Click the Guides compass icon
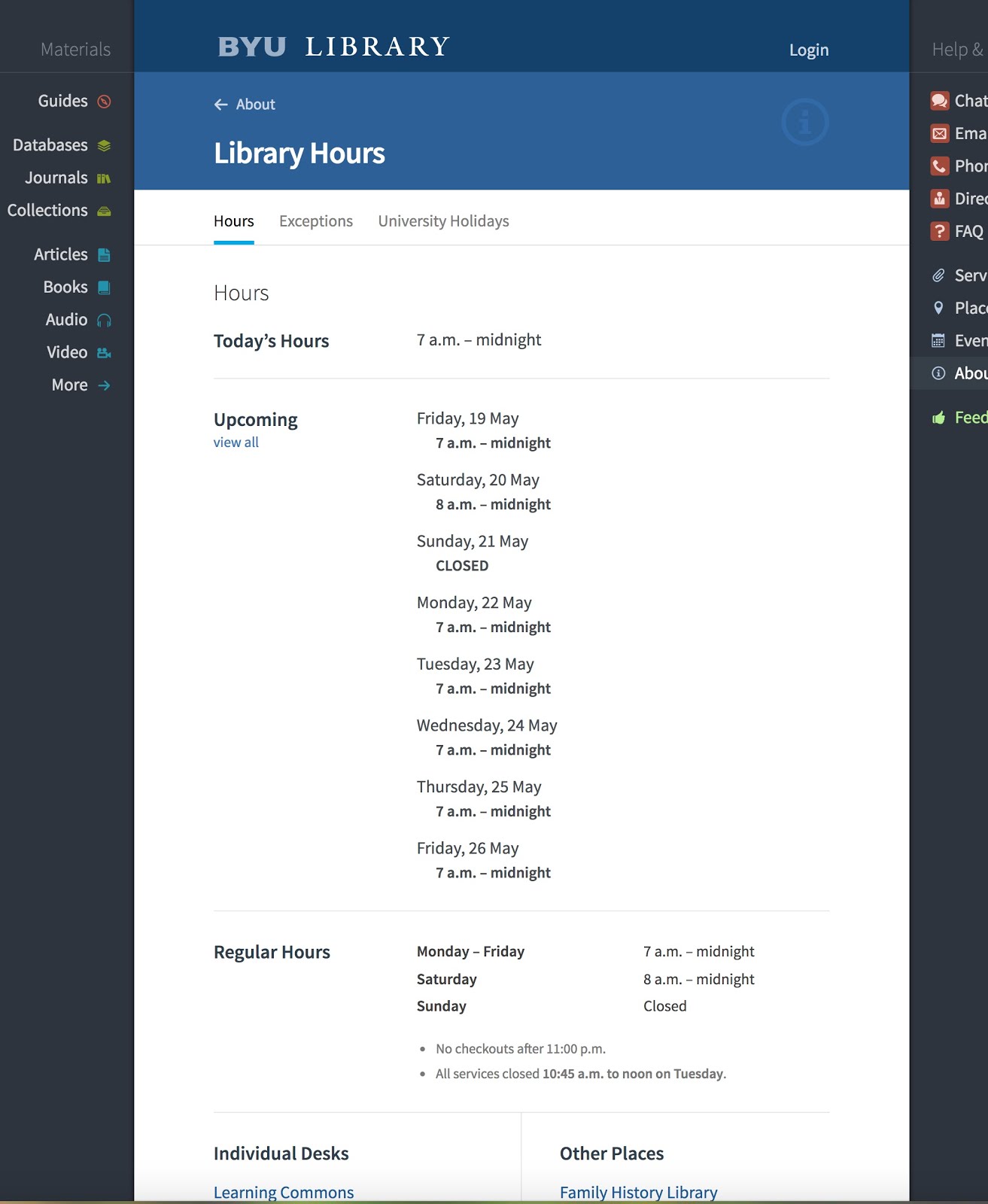988x1204 pixels. [105, 102]
